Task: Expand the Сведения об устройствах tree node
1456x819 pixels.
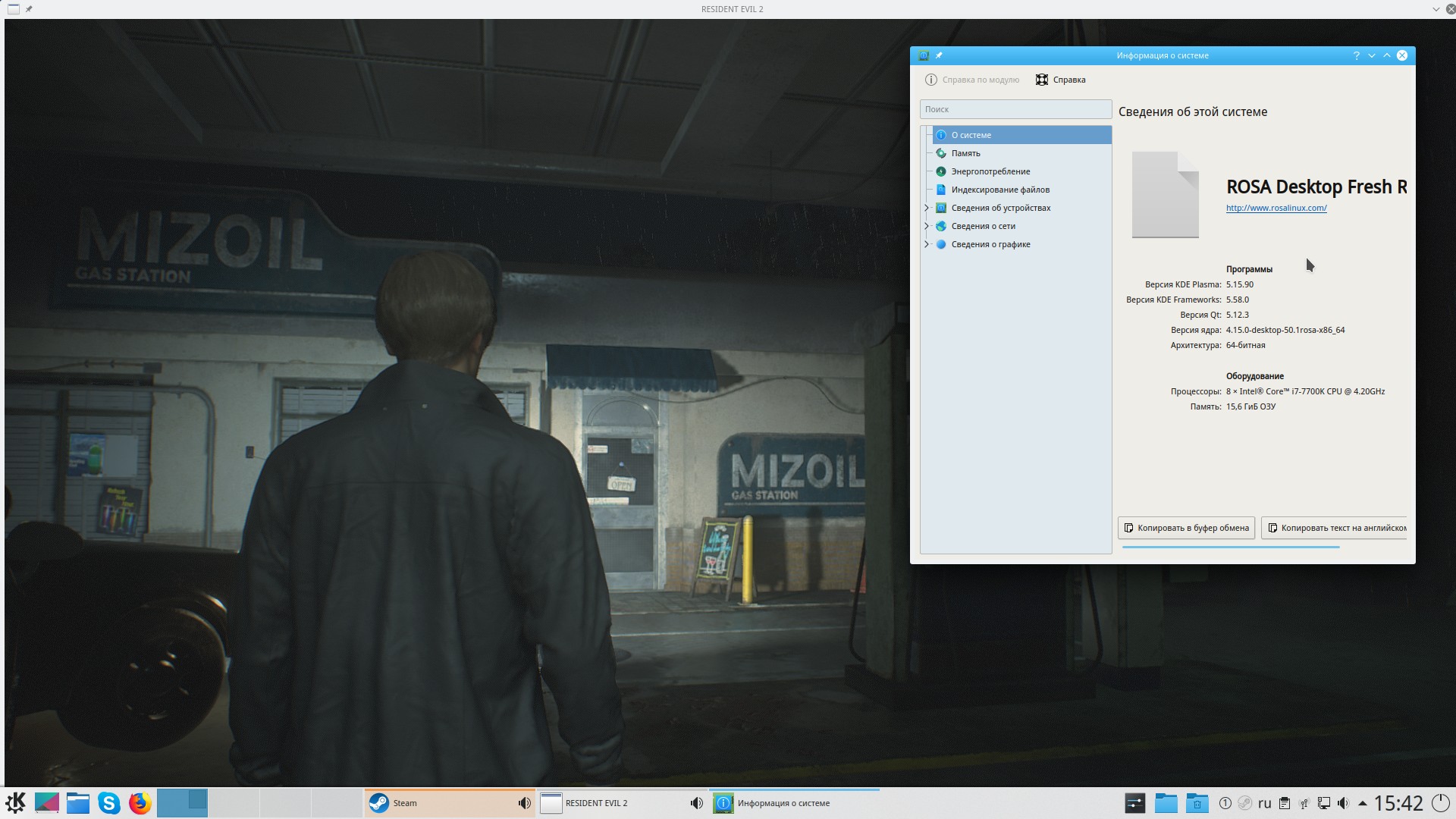Action: coord(927,208)
